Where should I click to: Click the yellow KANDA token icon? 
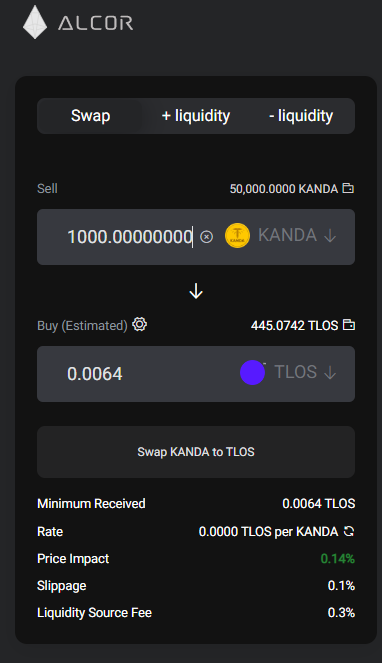point(237,236)
